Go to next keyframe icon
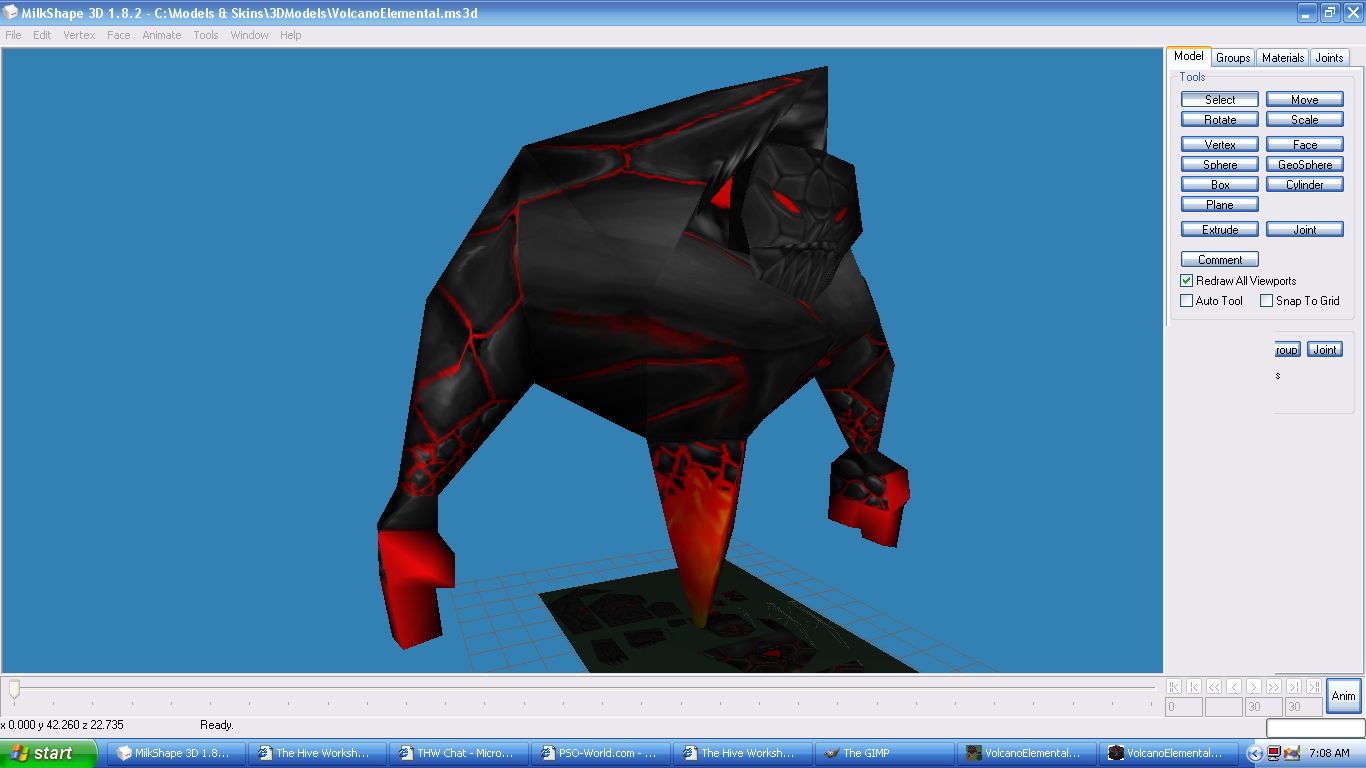This screenshot has height=768, width=1366. [x=1294, y=686]
